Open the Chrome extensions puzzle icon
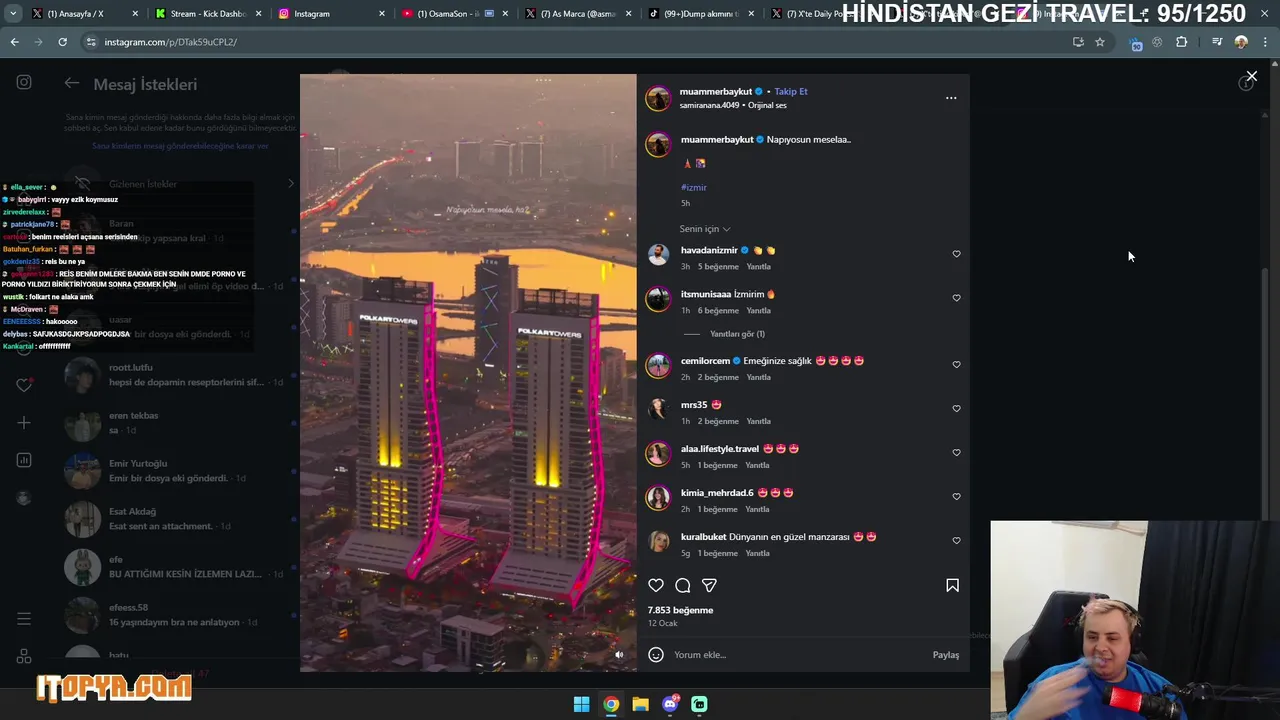 [1182, 42]
